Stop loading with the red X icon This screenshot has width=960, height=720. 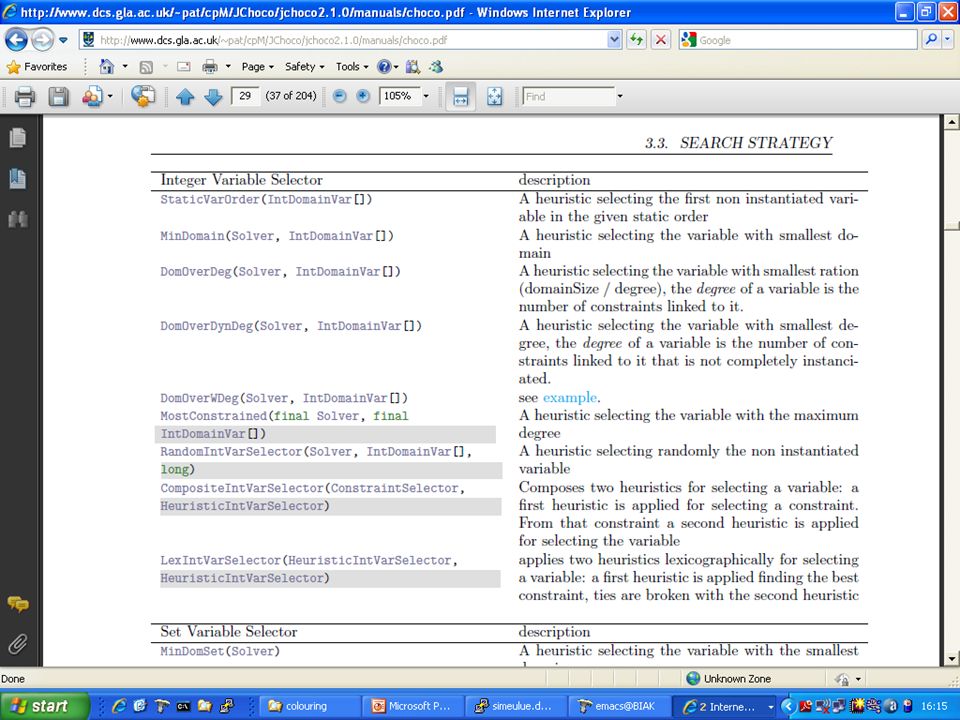pyautogui.click(x=661, y=40)
